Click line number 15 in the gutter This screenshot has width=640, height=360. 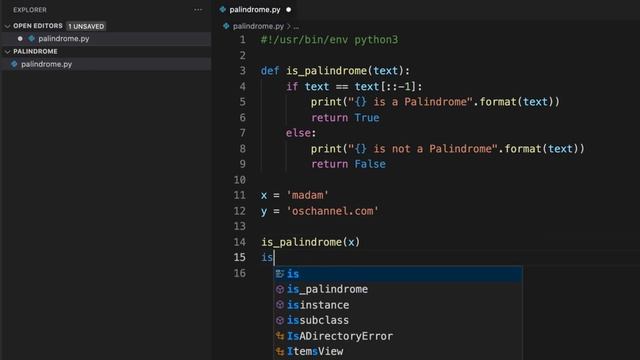tap(240, 258)
